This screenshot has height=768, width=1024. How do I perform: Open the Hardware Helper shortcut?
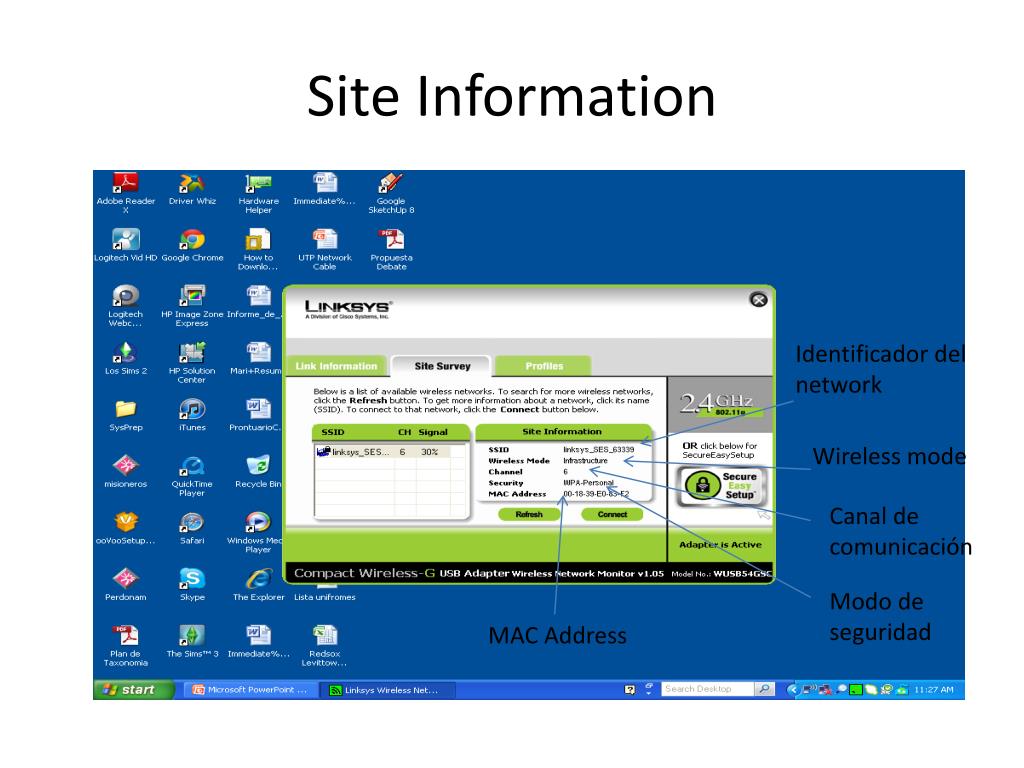point(259,193)
